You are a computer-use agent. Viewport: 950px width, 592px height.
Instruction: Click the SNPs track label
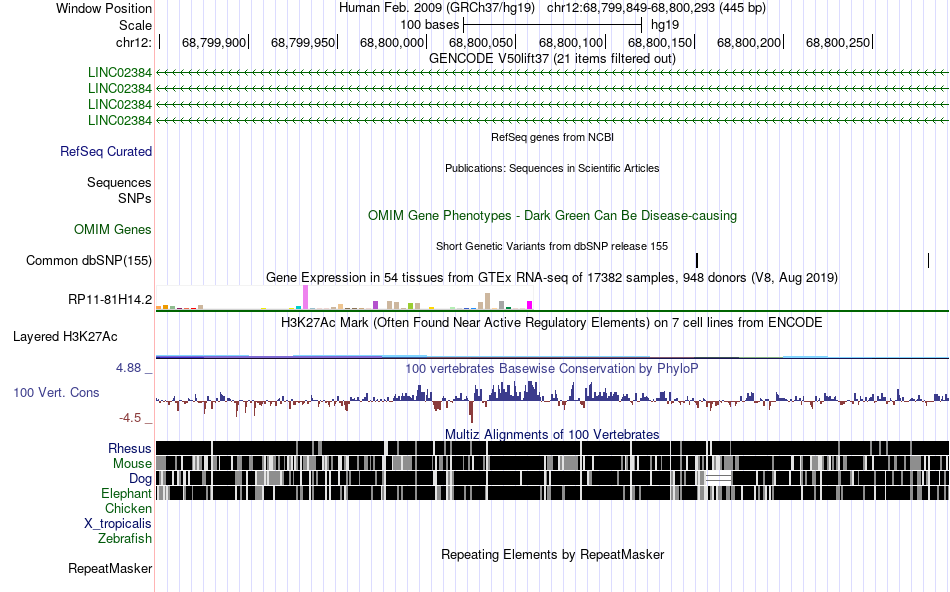point(135,198)
